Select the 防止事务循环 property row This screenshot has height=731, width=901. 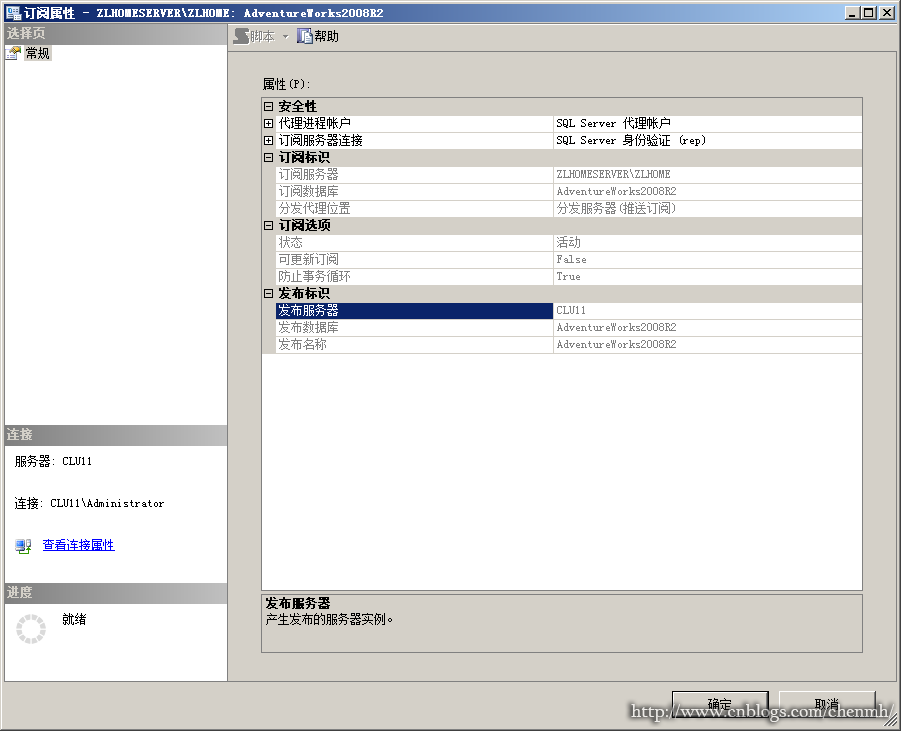(x=568, y=276)
